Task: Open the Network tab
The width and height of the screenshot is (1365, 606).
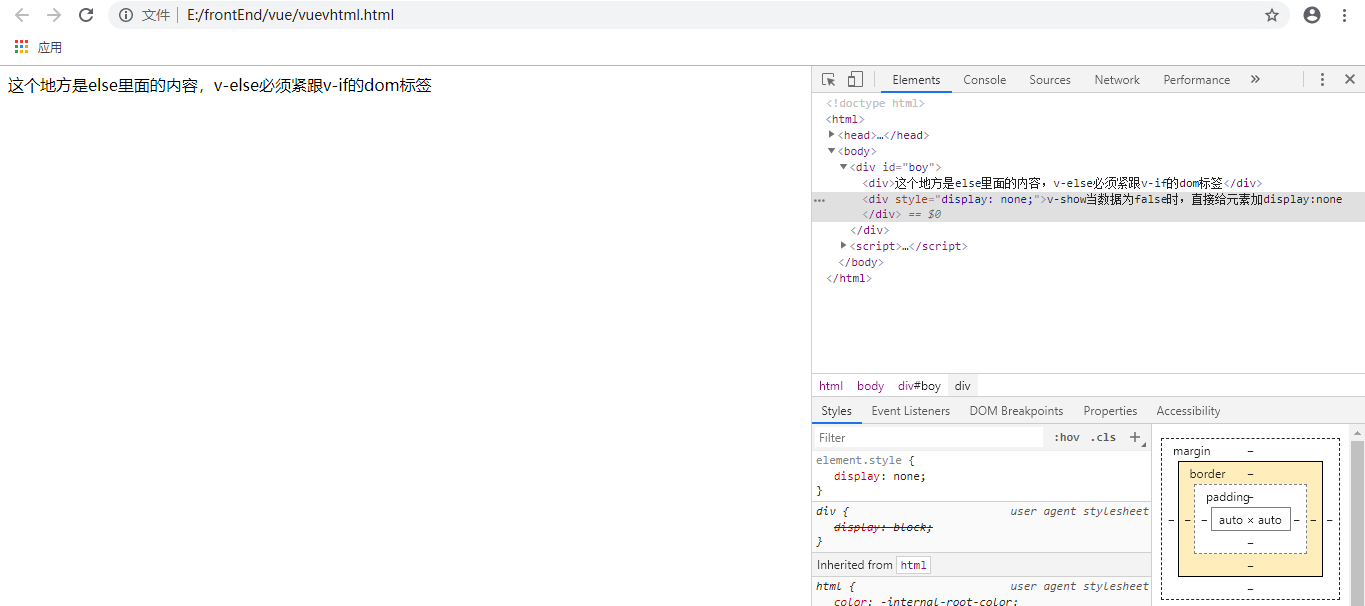Action: [x=1117, y=80]
